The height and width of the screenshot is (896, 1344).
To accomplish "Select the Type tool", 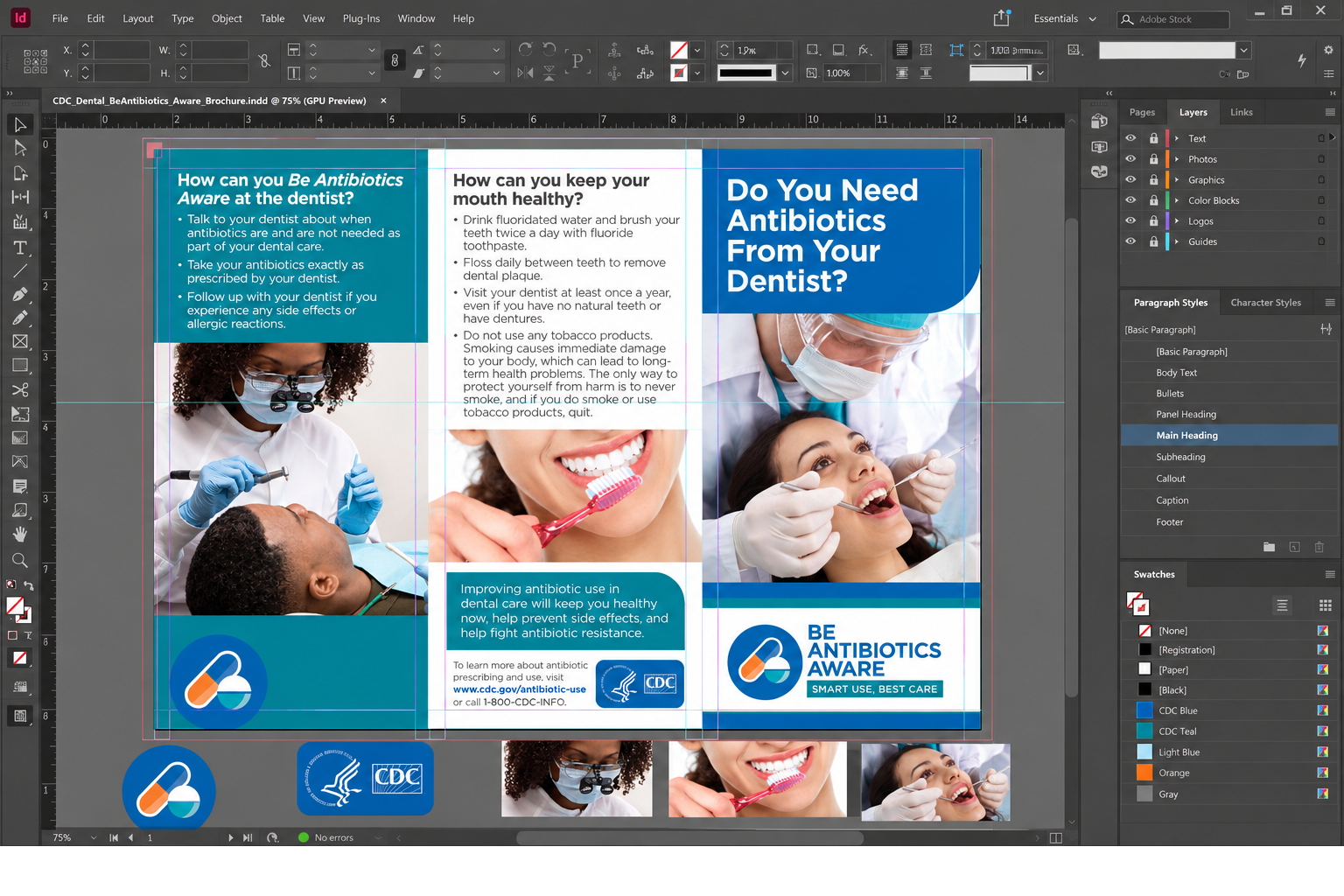I will point(20,248).
